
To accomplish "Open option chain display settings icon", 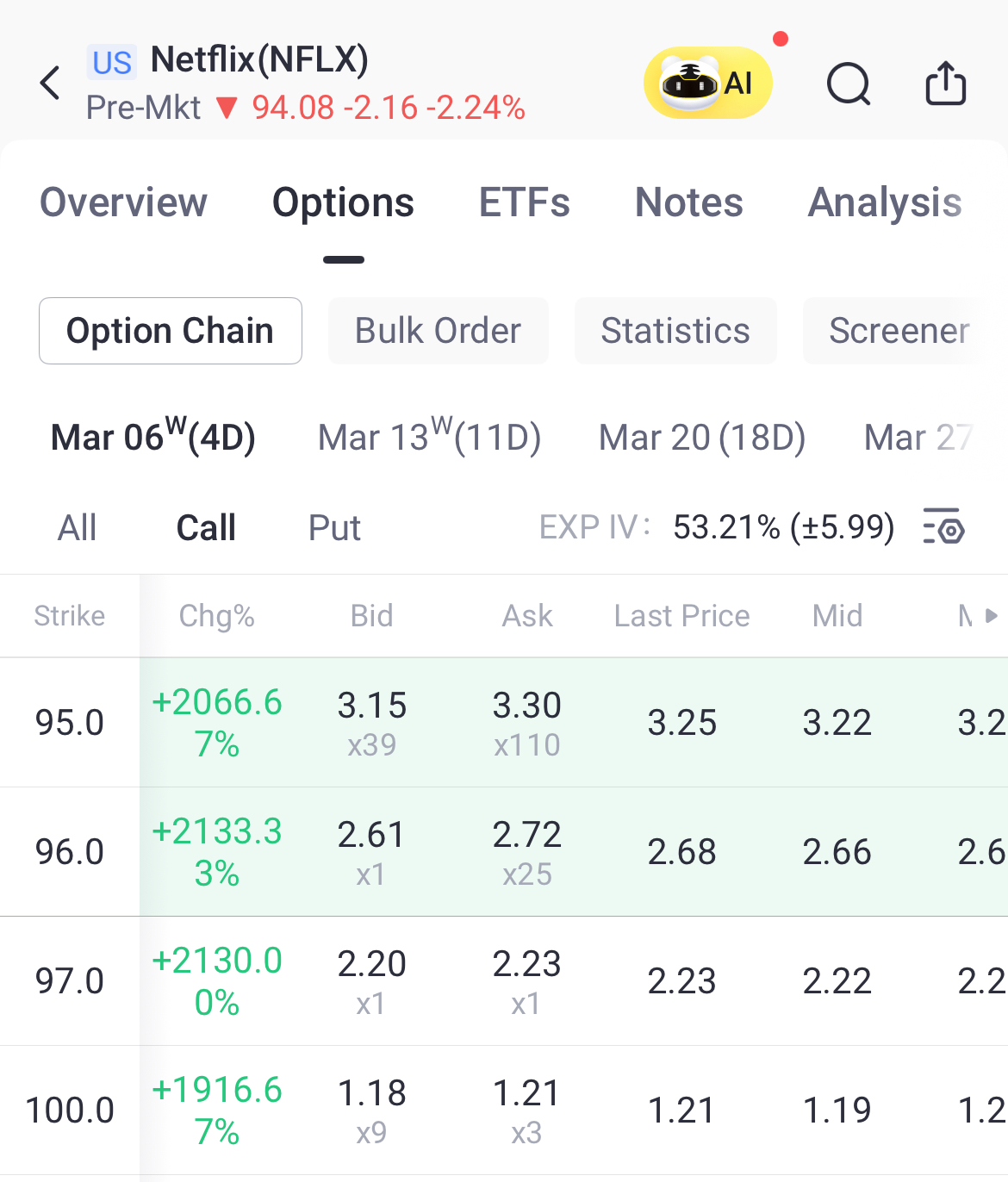I will [x=943, y=526].
